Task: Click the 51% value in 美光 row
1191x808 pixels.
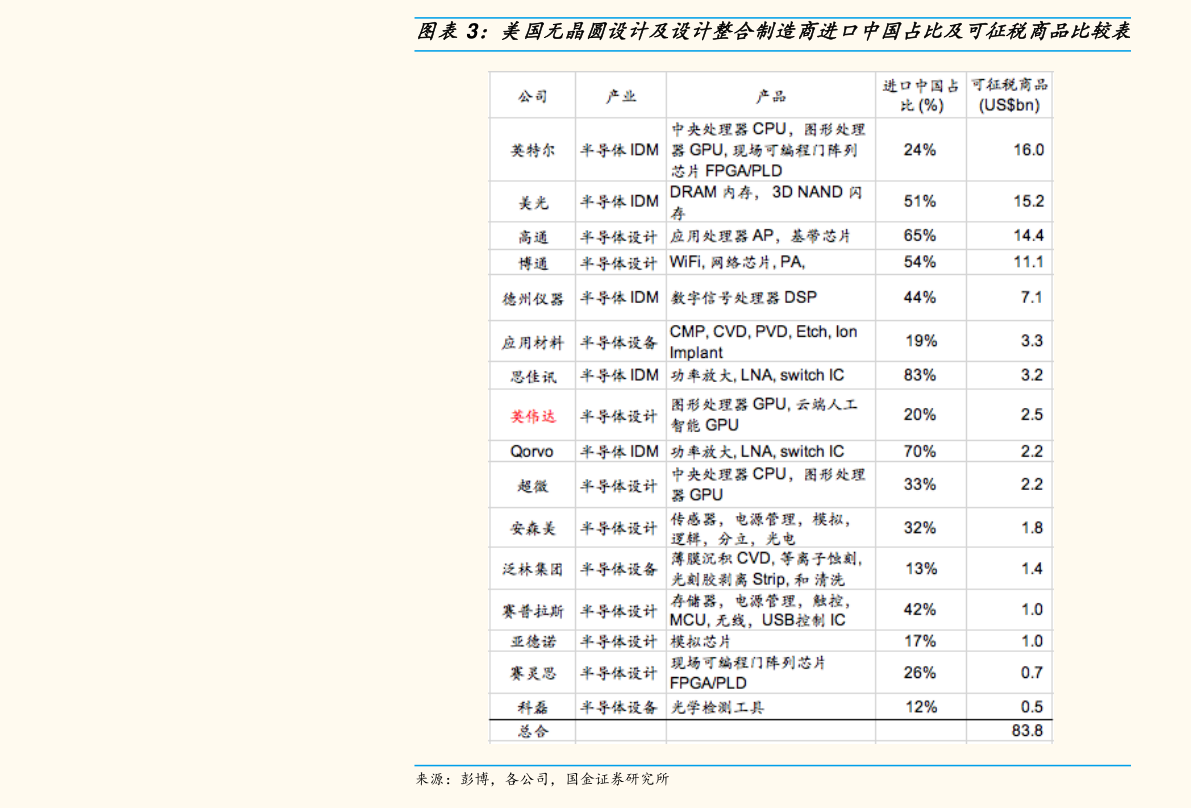Action: click(920, 201)
